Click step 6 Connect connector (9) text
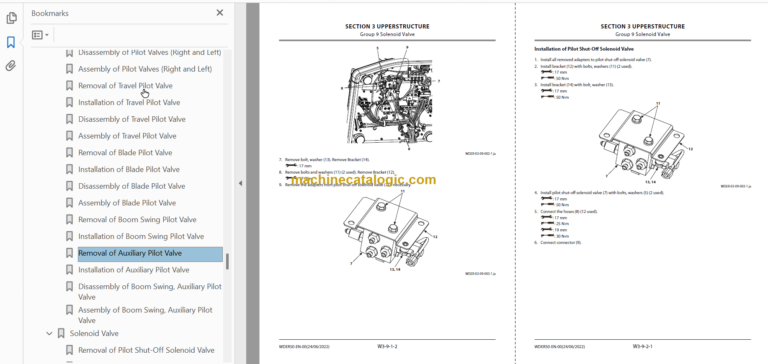 [558, 243]
